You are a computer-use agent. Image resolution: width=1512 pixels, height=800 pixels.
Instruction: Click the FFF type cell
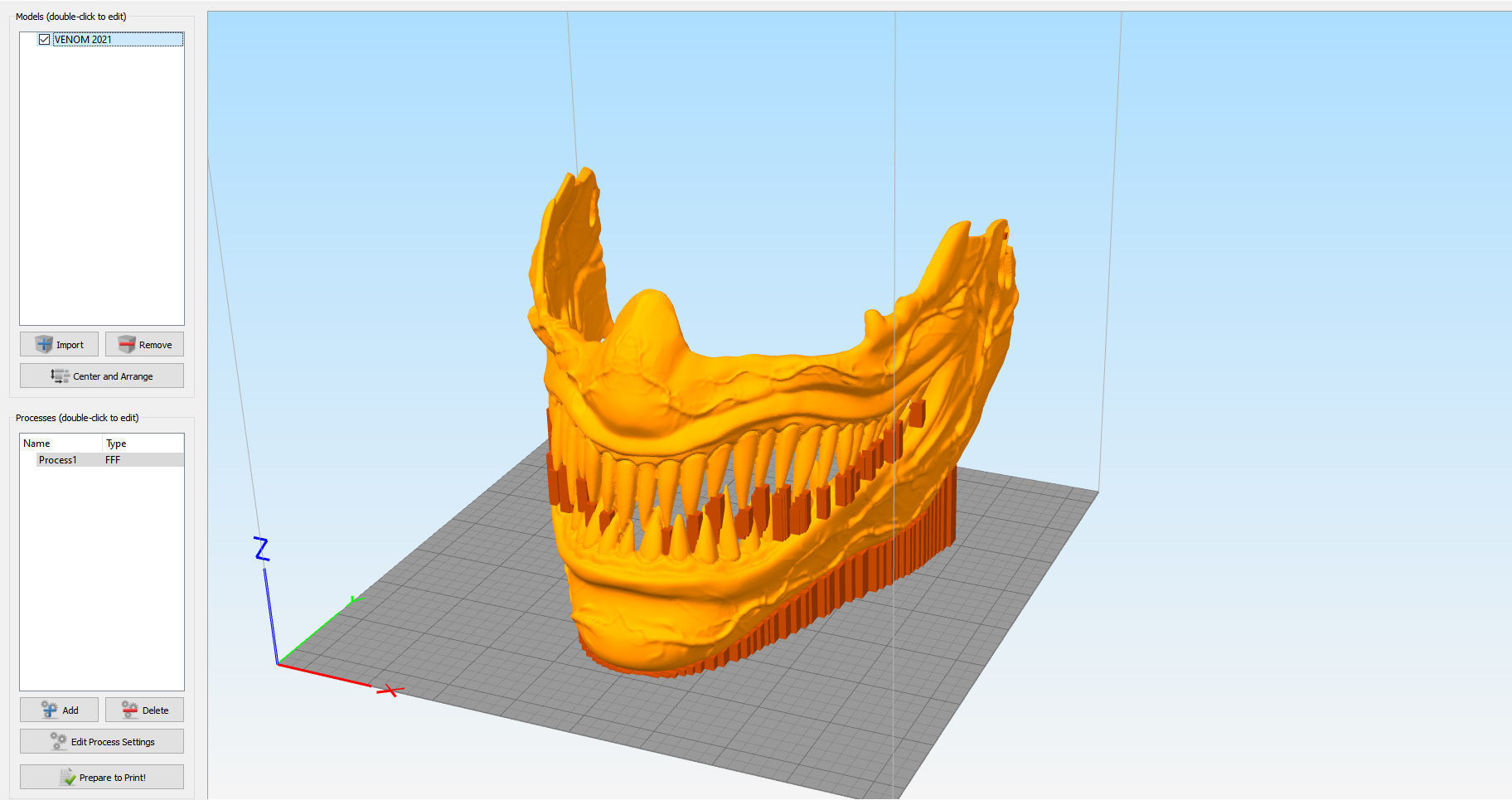[x=113, y=460]
